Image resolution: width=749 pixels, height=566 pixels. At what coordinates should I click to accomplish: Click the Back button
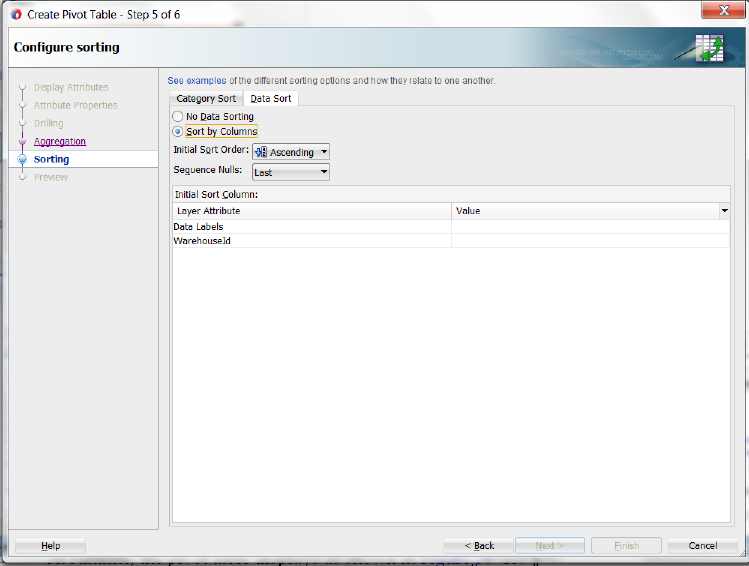(479, 545)
